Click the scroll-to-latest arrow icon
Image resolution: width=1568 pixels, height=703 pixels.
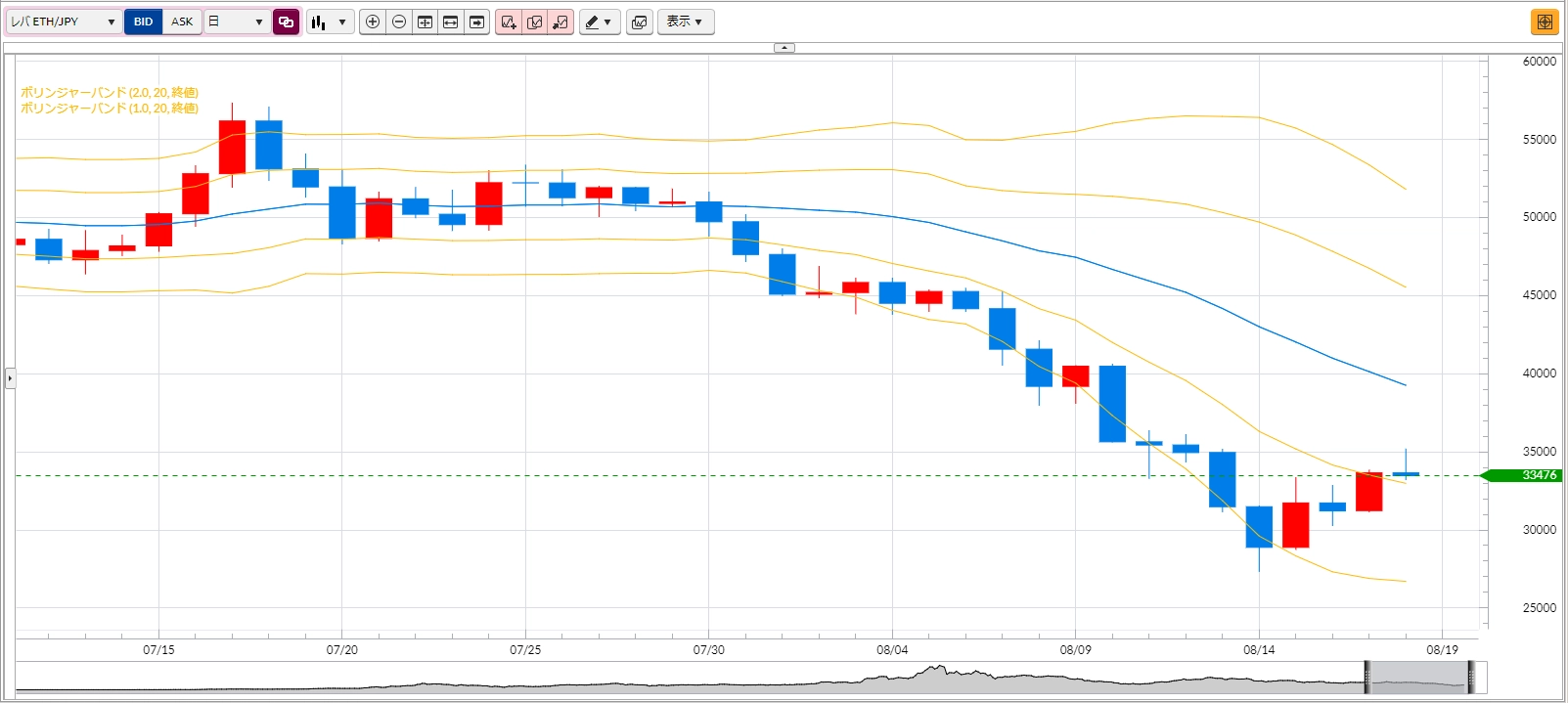coord(476,22)
